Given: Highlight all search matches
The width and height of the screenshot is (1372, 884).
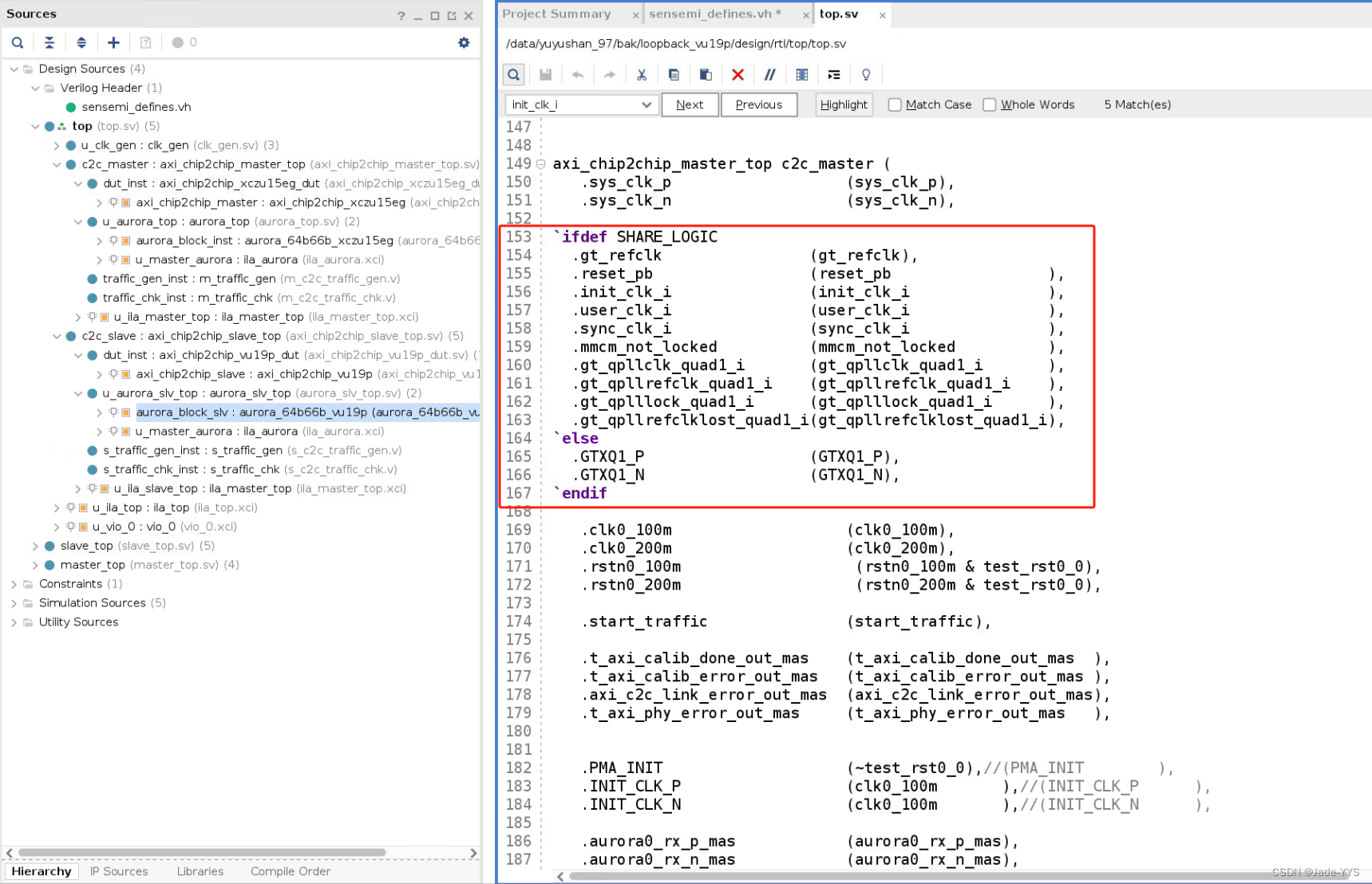Looking at the screenshot, I should [843, 105].
